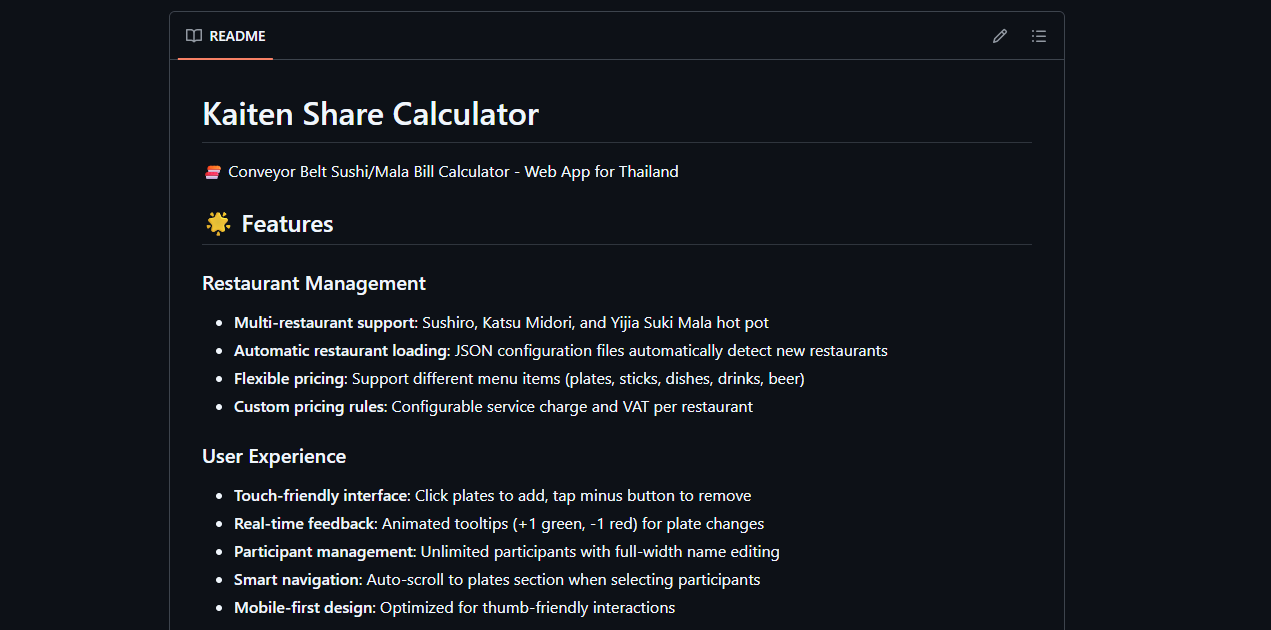Click the "Web App for Thailand" description text
Screen dimensions: 1271x630
[x=601, y=172]
